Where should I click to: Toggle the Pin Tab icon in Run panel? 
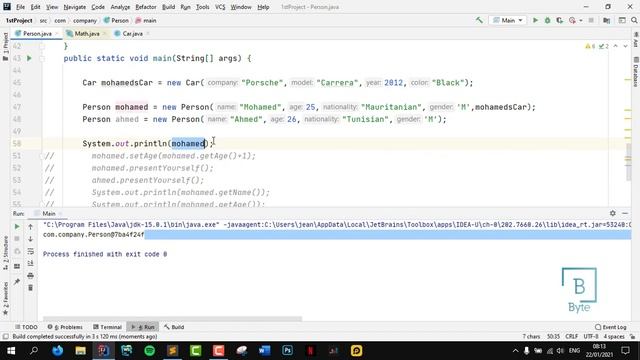click(17, 282)
